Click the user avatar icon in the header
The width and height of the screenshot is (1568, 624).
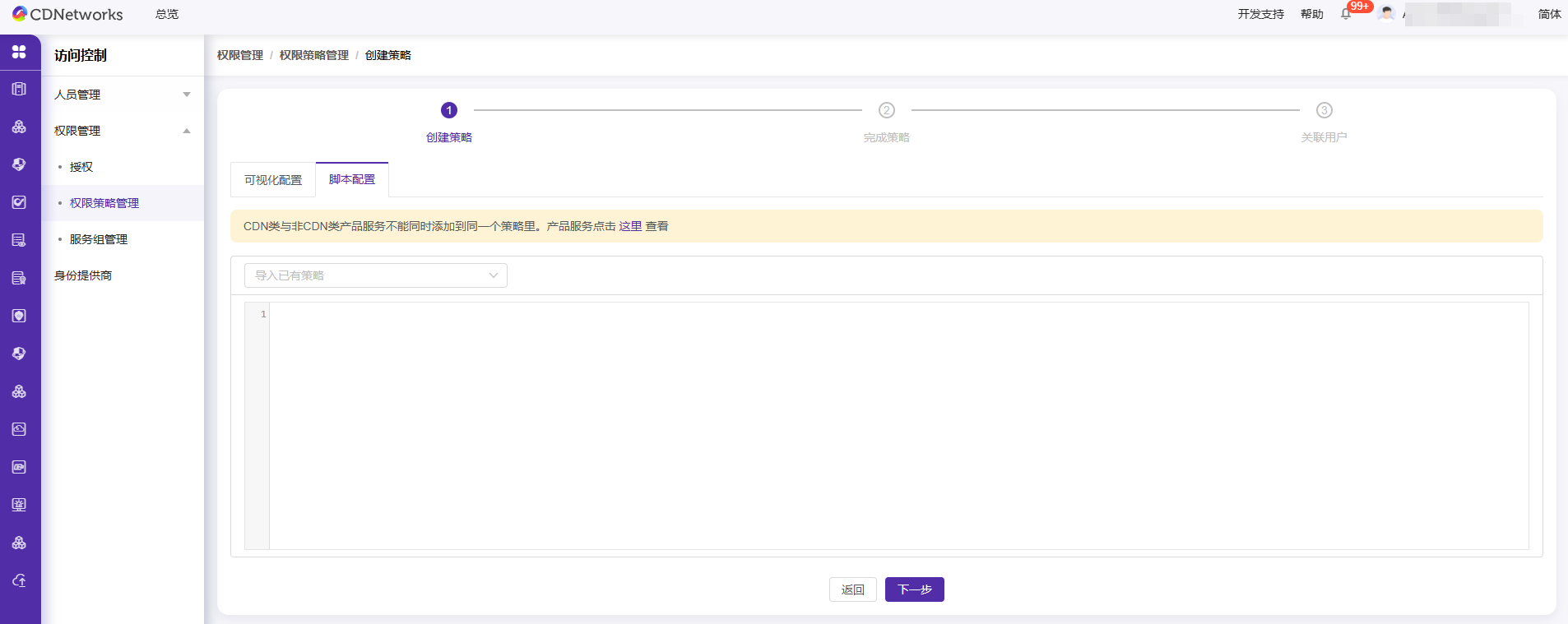tap(1387, 14)
